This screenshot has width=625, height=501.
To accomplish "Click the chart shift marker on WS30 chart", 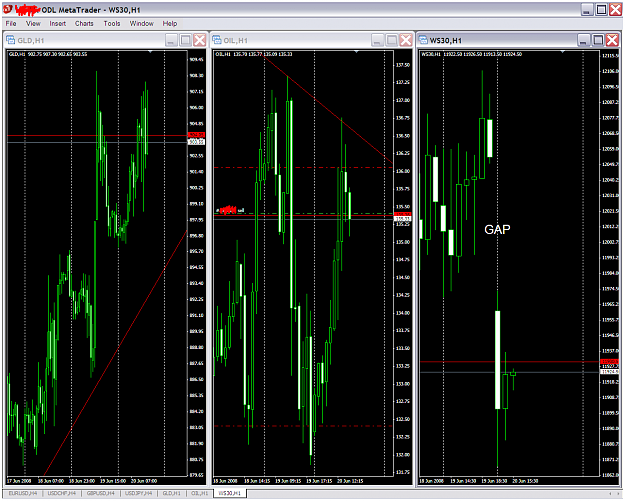I will tap(562, 51).
